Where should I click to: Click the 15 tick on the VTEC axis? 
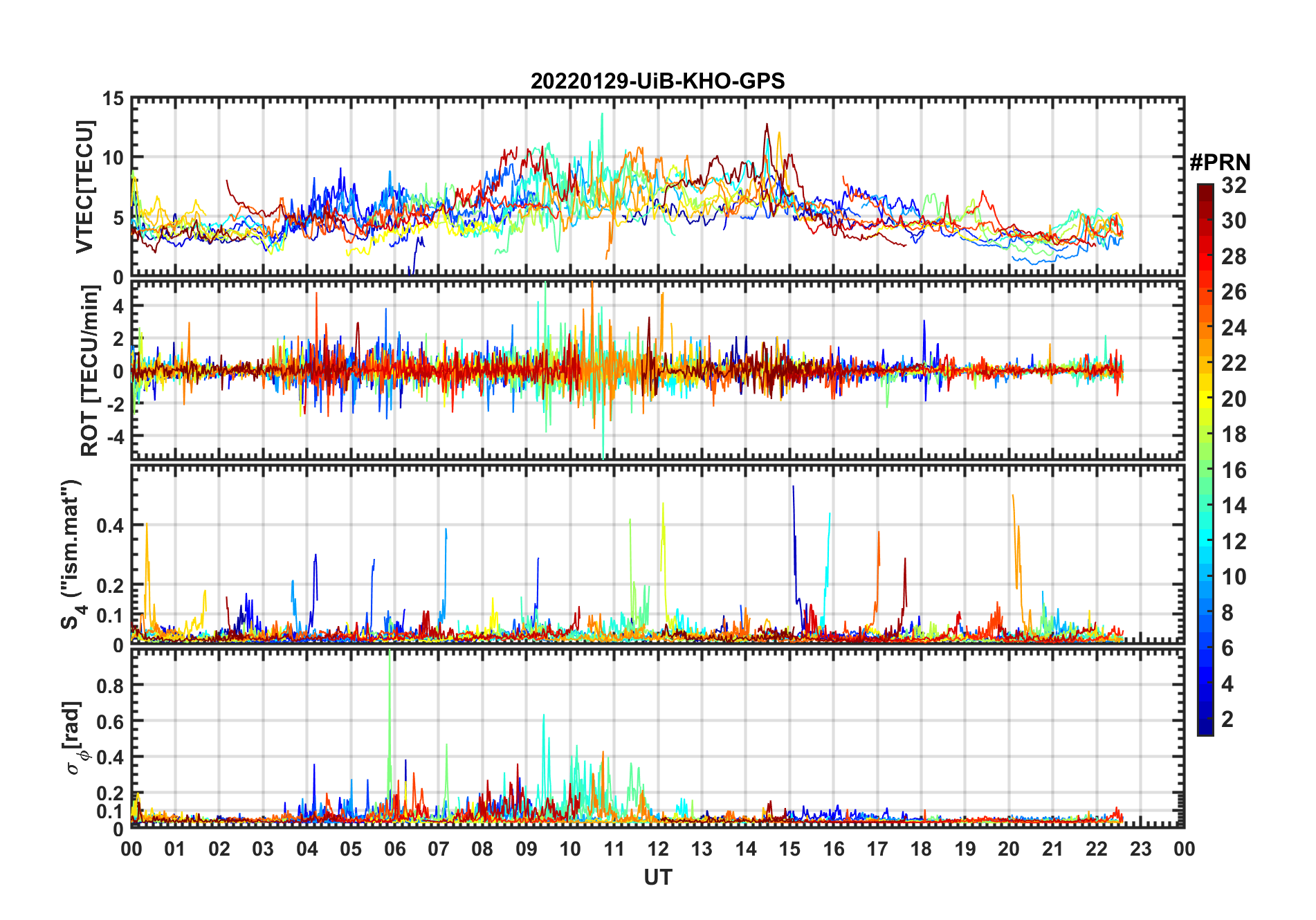[113, 99]
